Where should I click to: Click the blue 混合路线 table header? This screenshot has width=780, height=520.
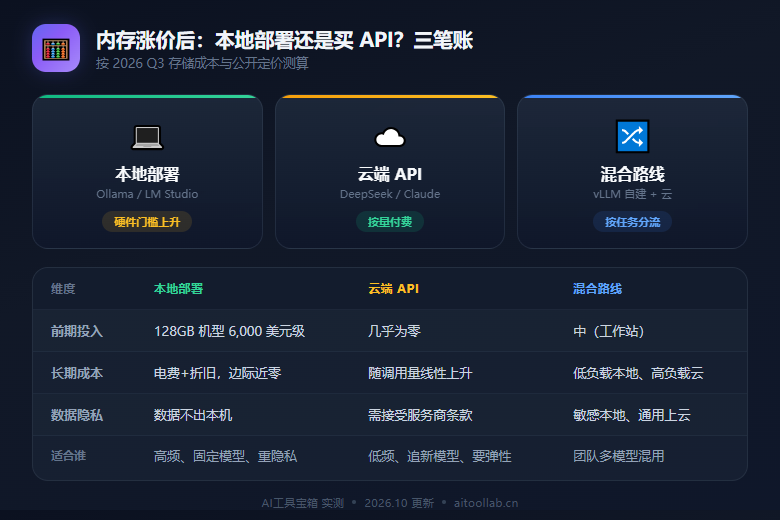click(x=597, y=289)
